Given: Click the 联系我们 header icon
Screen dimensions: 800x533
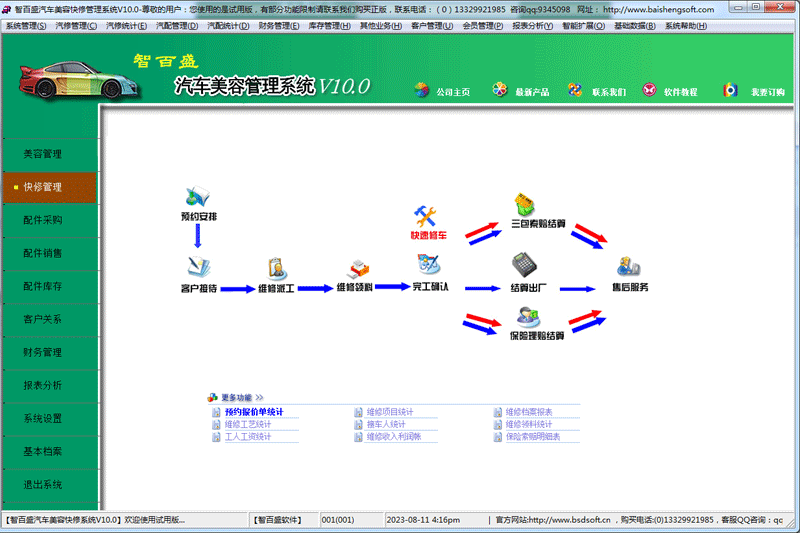Looking at the screenshot, I should click(575, 90).
